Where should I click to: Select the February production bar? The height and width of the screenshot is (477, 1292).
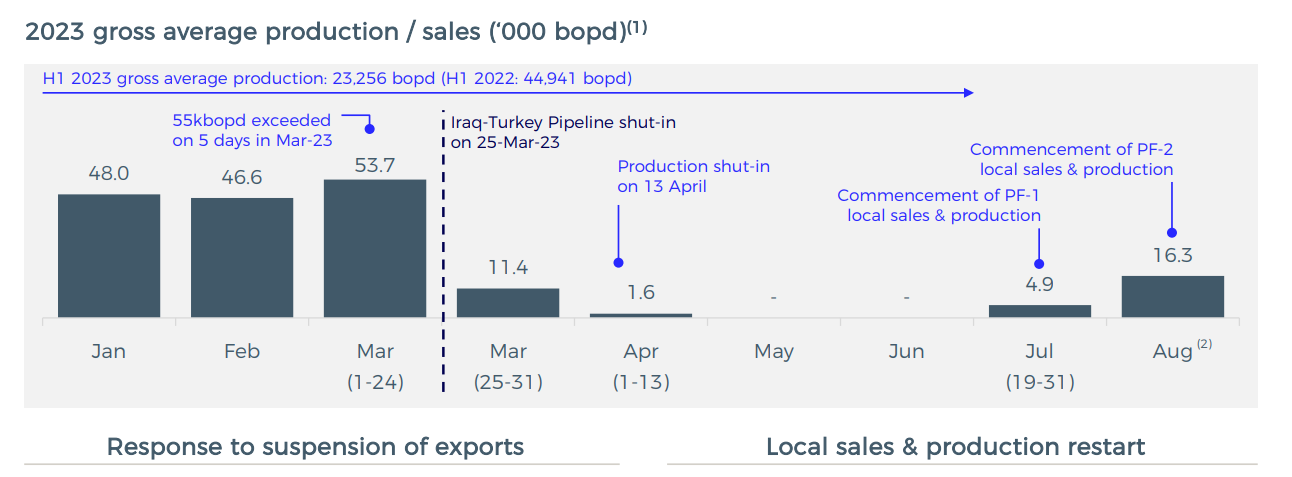(242, 257)
